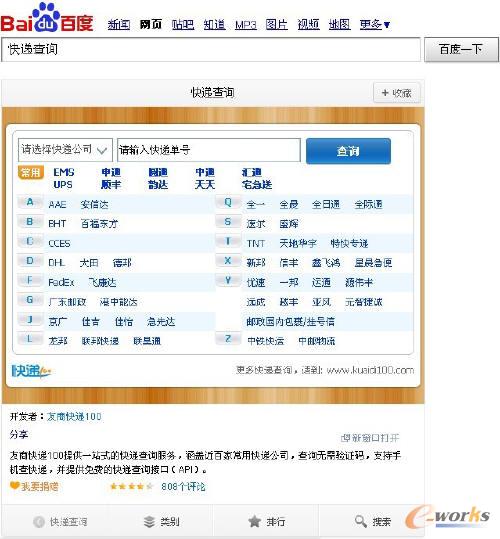Open the 地图 navigation link
The width and height of the screenshot is (500, 539).
pos(340,24)
